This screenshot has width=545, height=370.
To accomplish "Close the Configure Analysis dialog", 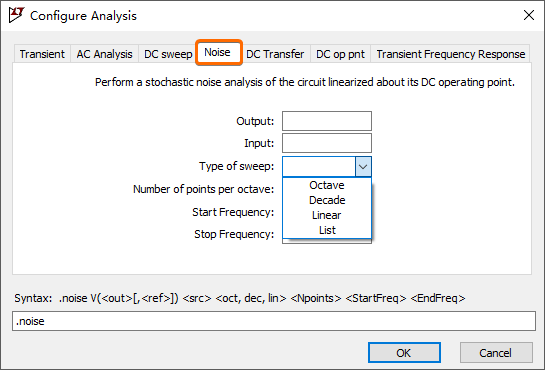I will (x=529, y=15).
